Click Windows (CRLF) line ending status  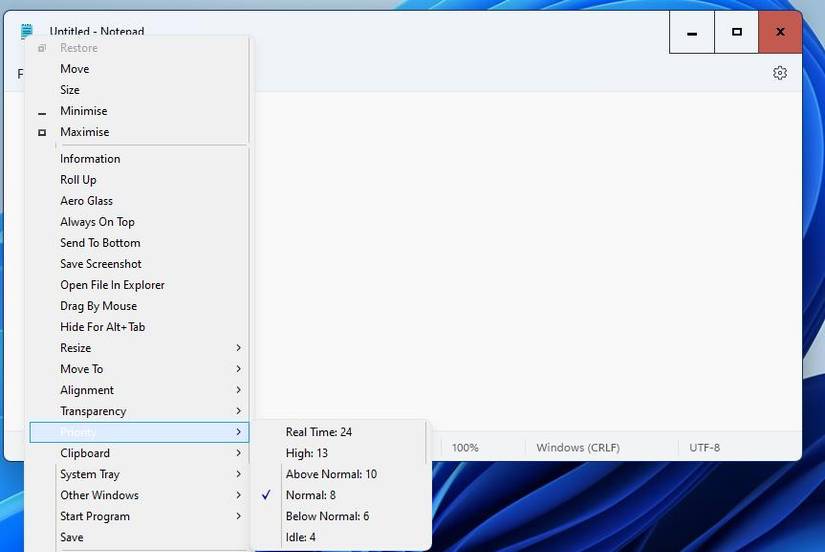578,448
